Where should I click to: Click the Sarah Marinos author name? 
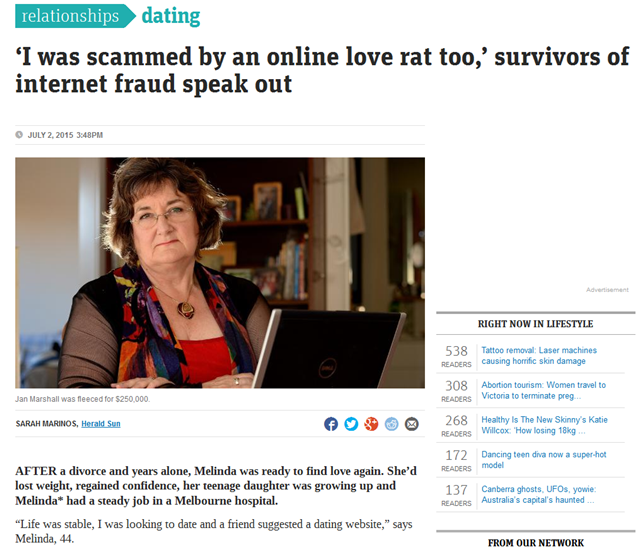(46, 423)
